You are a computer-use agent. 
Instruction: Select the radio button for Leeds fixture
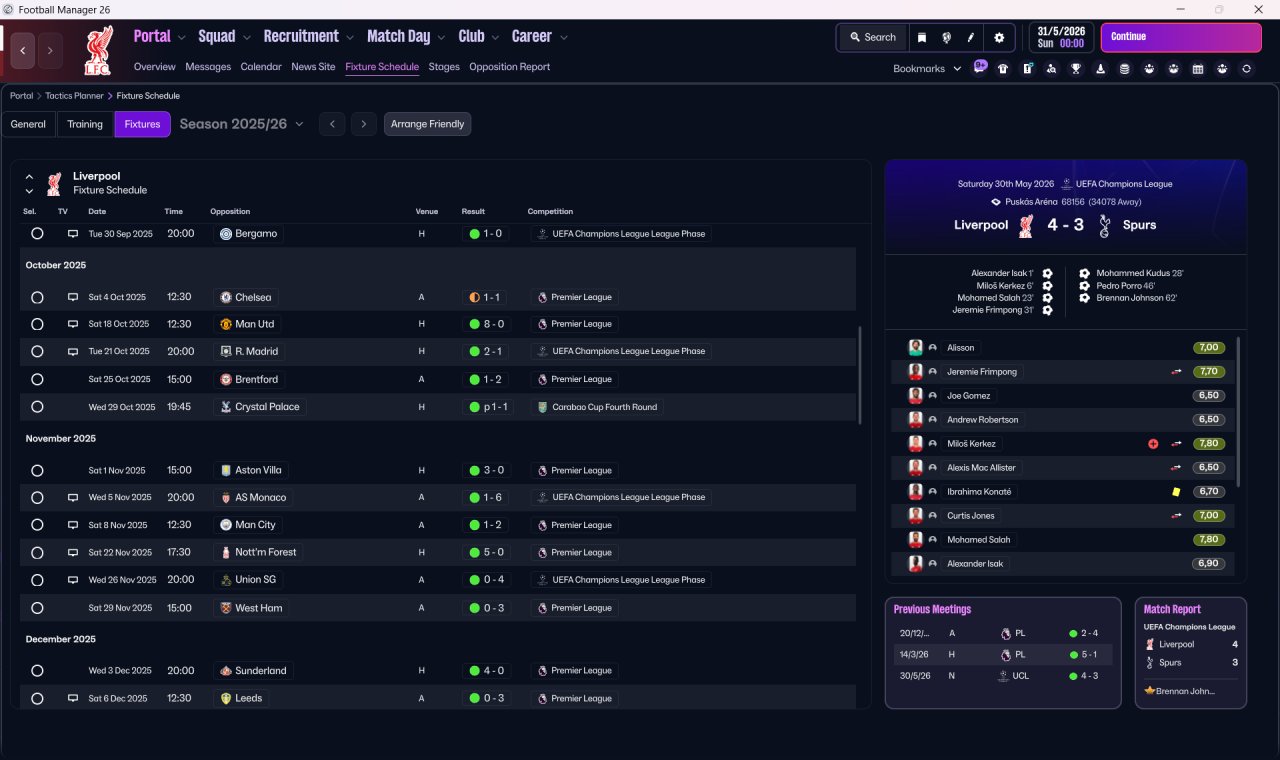[x=37, y=698]
